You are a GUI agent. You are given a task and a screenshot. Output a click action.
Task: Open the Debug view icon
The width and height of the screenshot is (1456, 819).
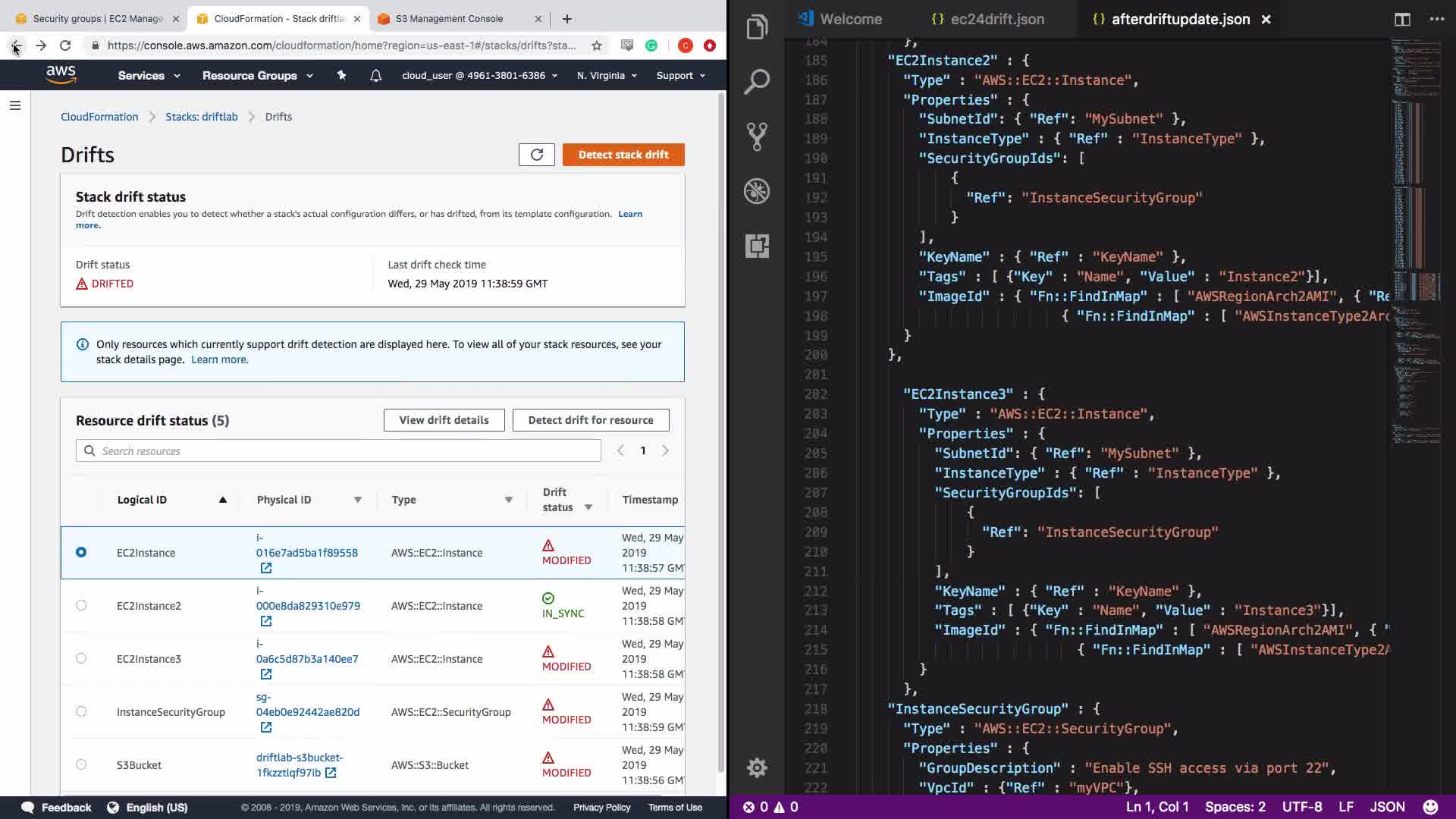[757, 191]
